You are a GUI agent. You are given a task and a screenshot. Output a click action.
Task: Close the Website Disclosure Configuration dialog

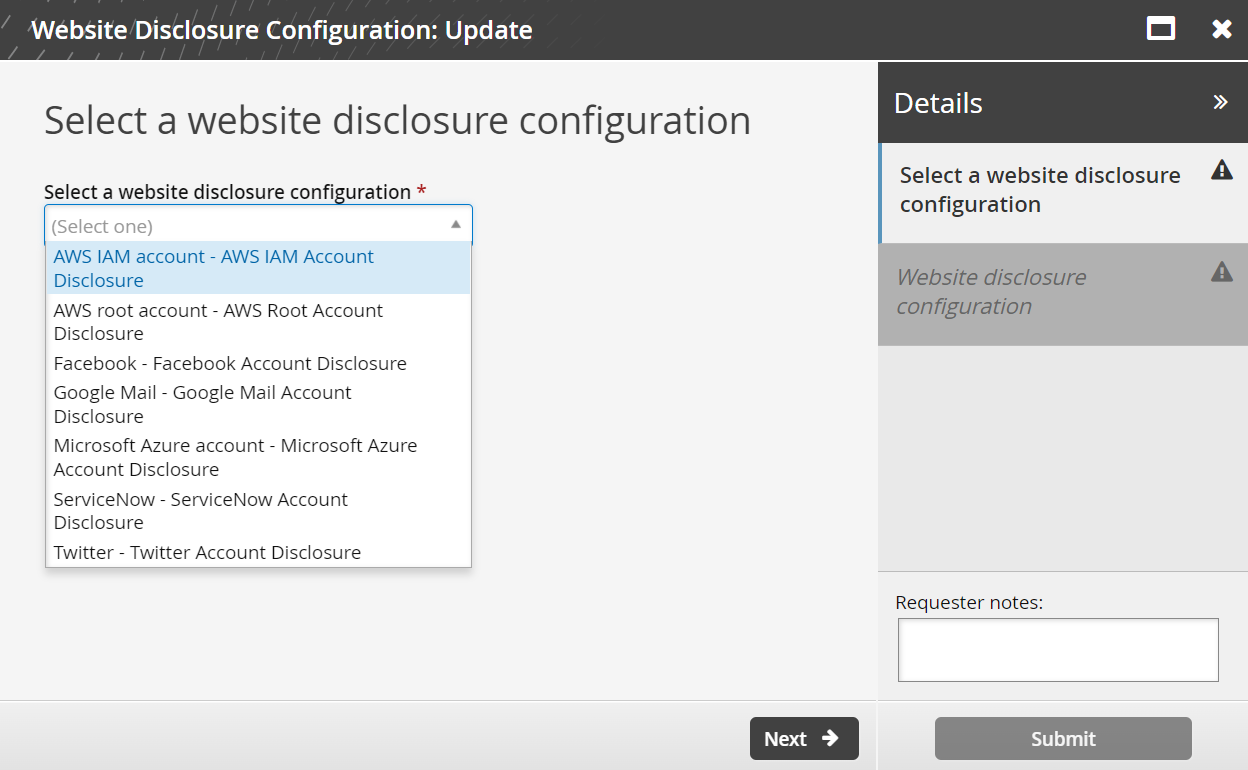click(x=1222, y=29)
